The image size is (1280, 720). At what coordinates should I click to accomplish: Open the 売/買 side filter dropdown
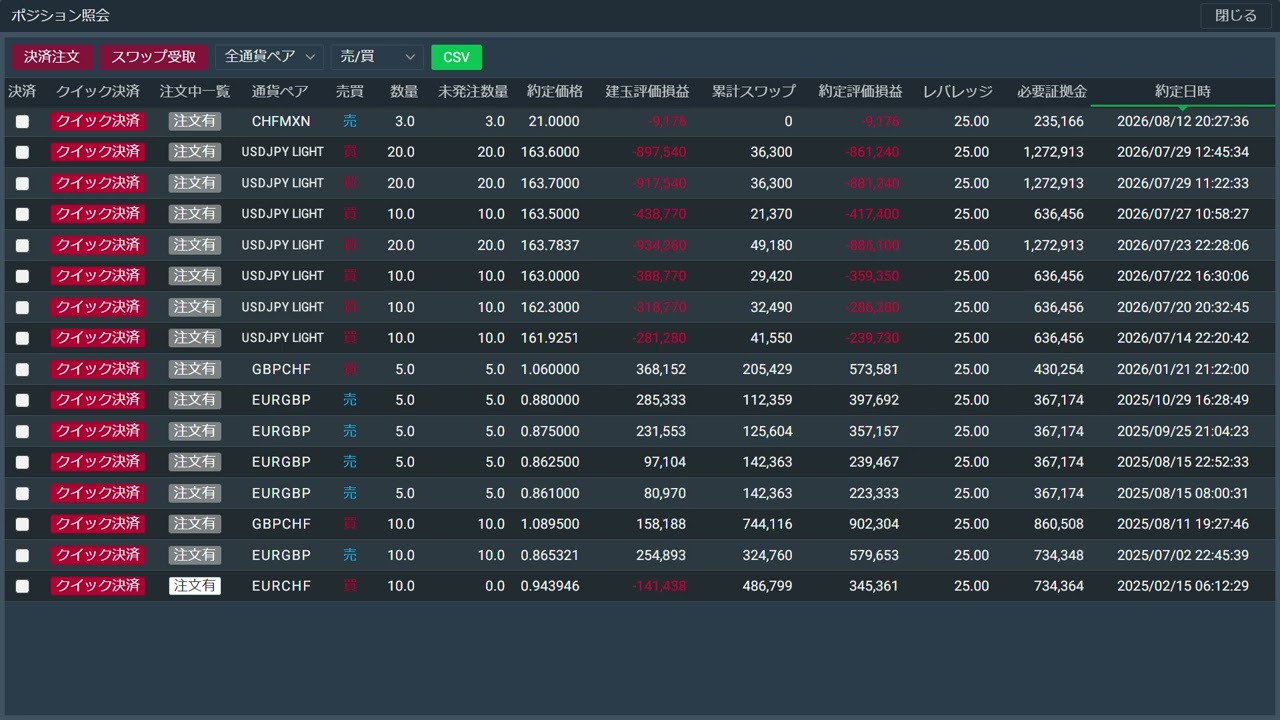(x=378, y=57)
